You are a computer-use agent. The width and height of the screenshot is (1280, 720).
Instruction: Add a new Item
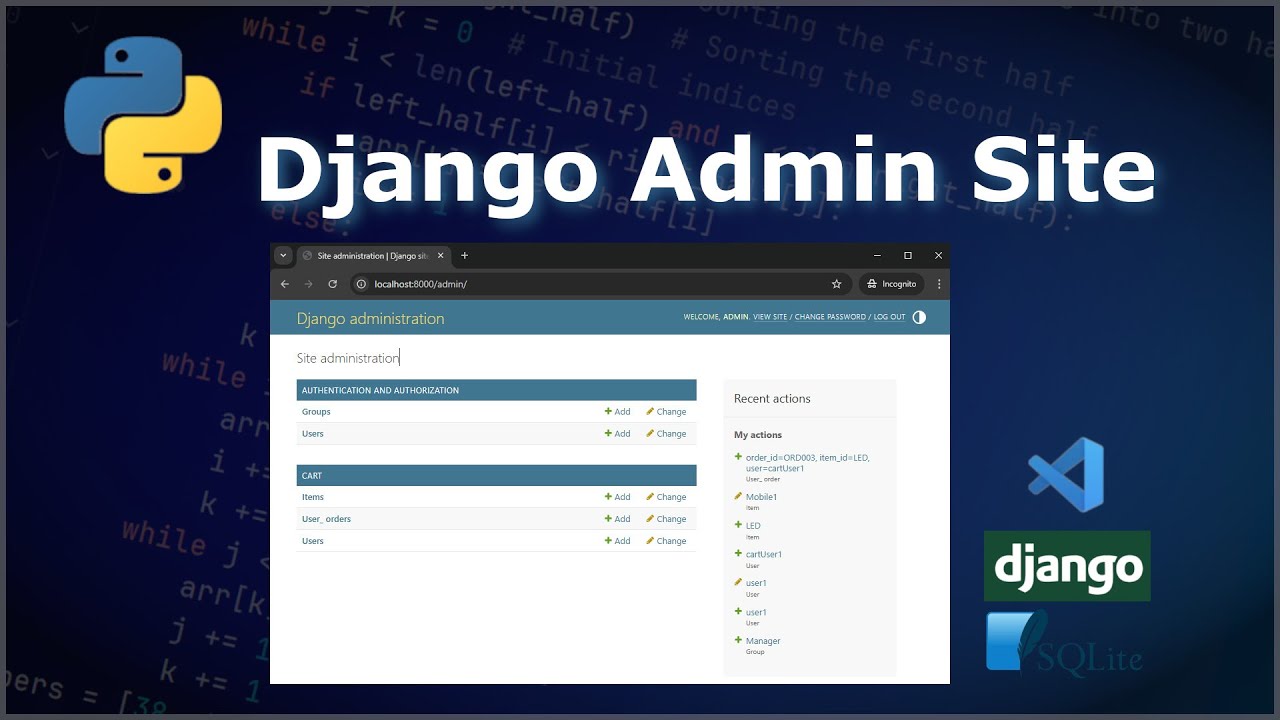(618, 497)
